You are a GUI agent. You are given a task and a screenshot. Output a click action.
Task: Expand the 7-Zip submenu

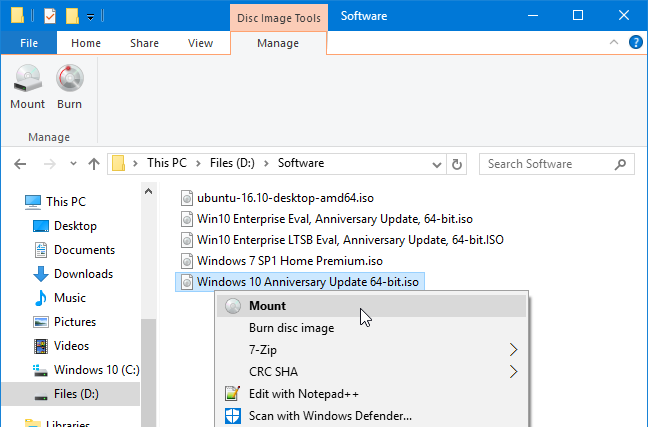pos(514,350)
